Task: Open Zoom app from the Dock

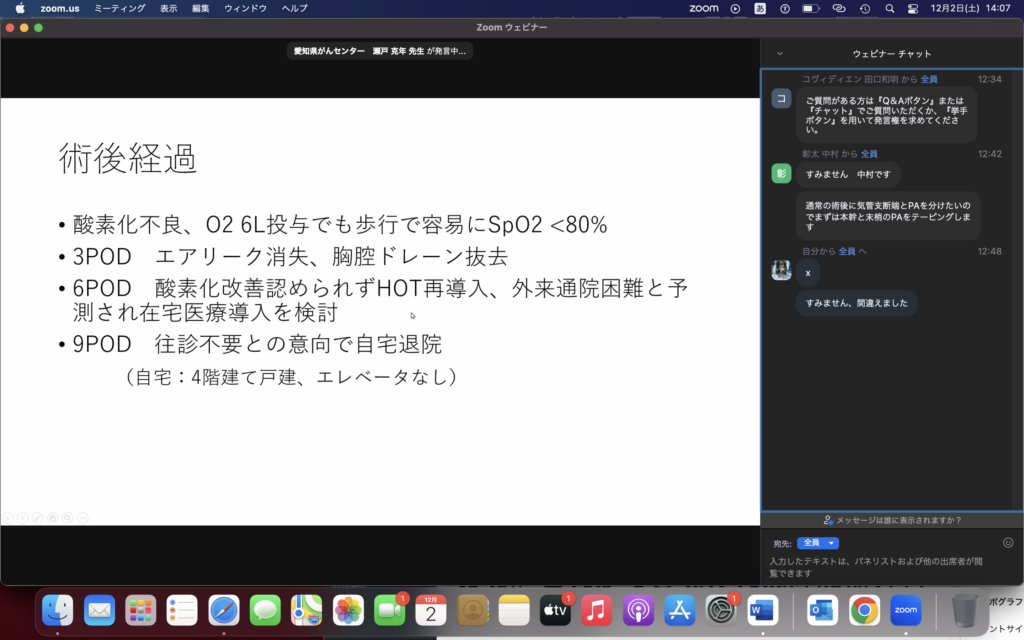Action: (905, 609)
